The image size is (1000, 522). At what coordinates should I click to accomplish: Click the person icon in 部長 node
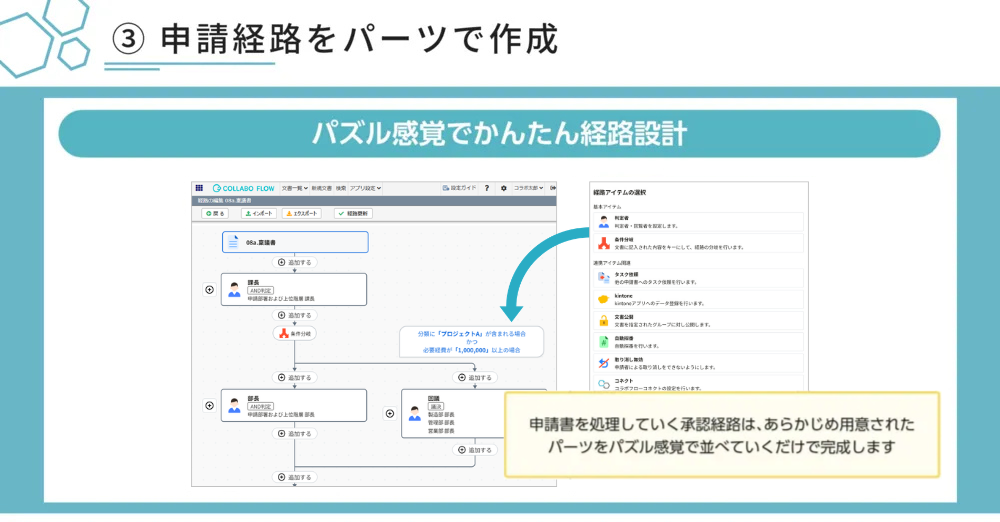click(x=235, y=406)
